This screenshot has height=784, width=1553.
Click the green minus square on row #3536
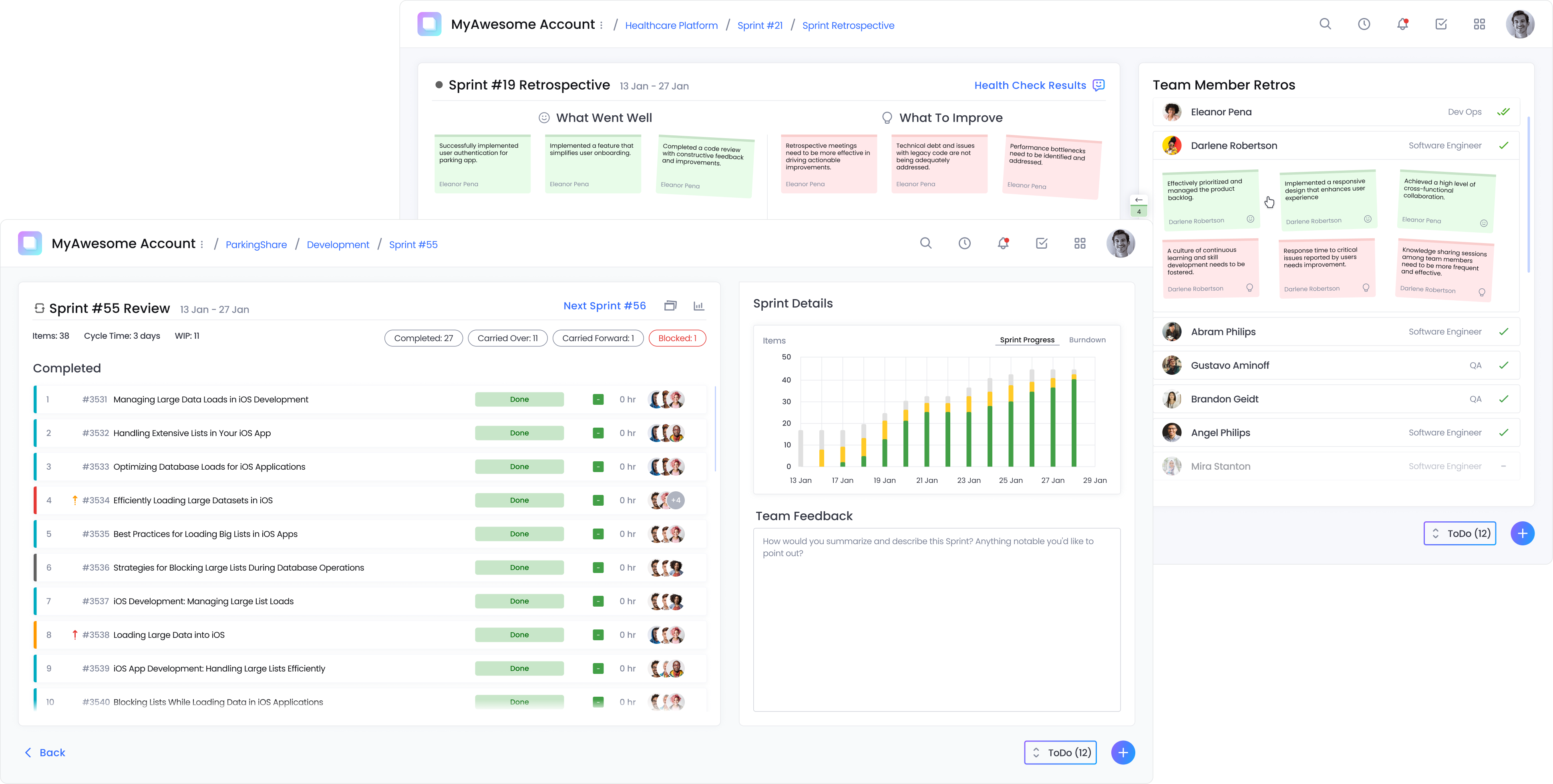coord(598,568)
